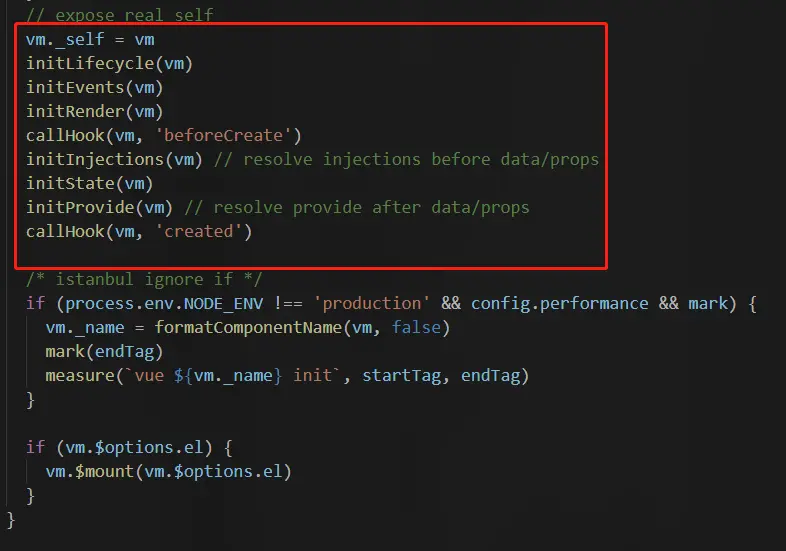Click the 'measure(' function call
The image size is (786, 551).
(84, 376)
